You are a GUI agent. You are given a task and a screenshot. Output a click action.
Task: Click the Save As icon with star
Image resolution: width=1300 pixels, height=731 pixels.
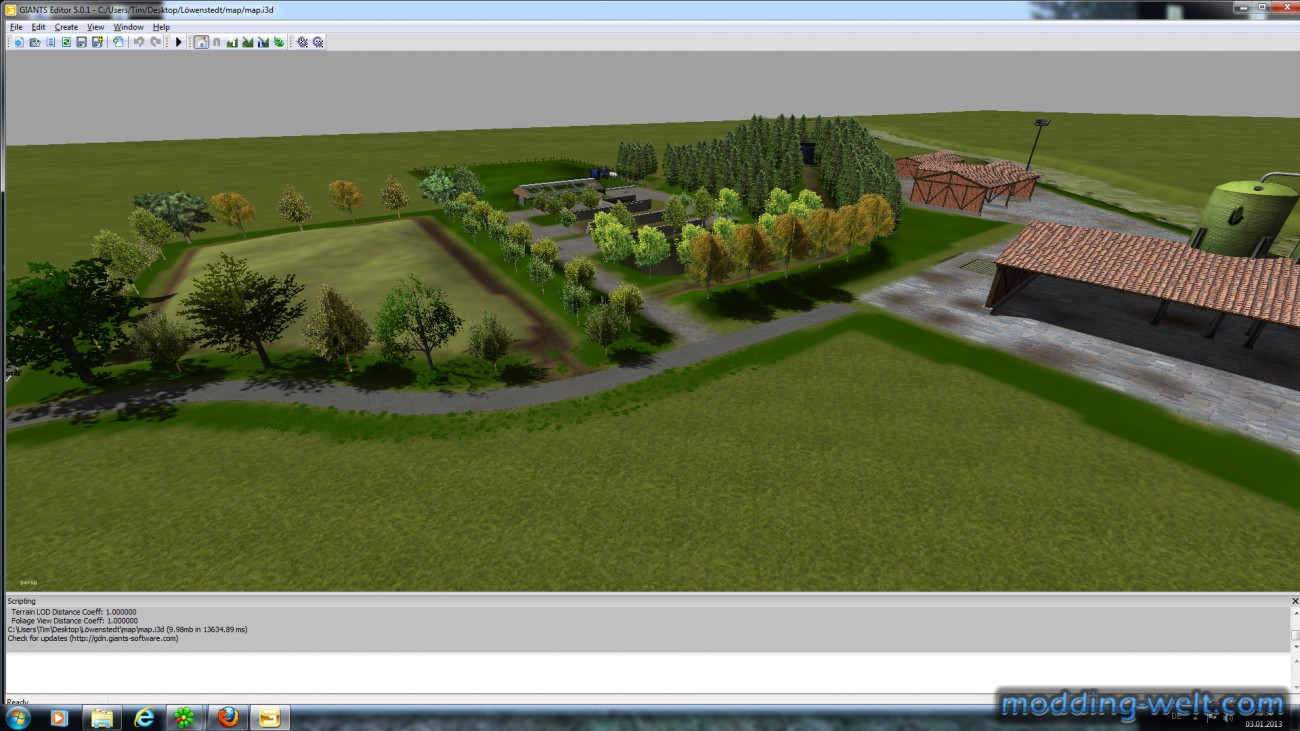(x=97, y=42)
